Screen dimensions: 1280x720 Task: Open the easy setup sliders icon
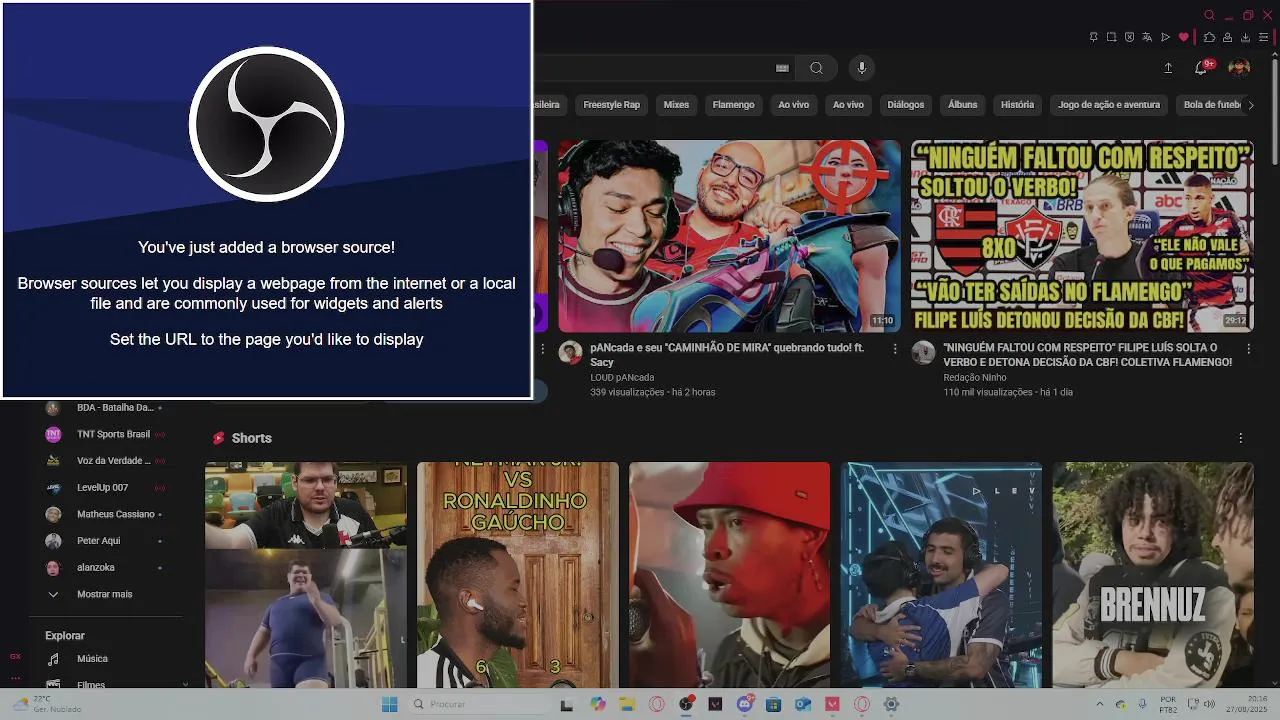pos(1264,37)
